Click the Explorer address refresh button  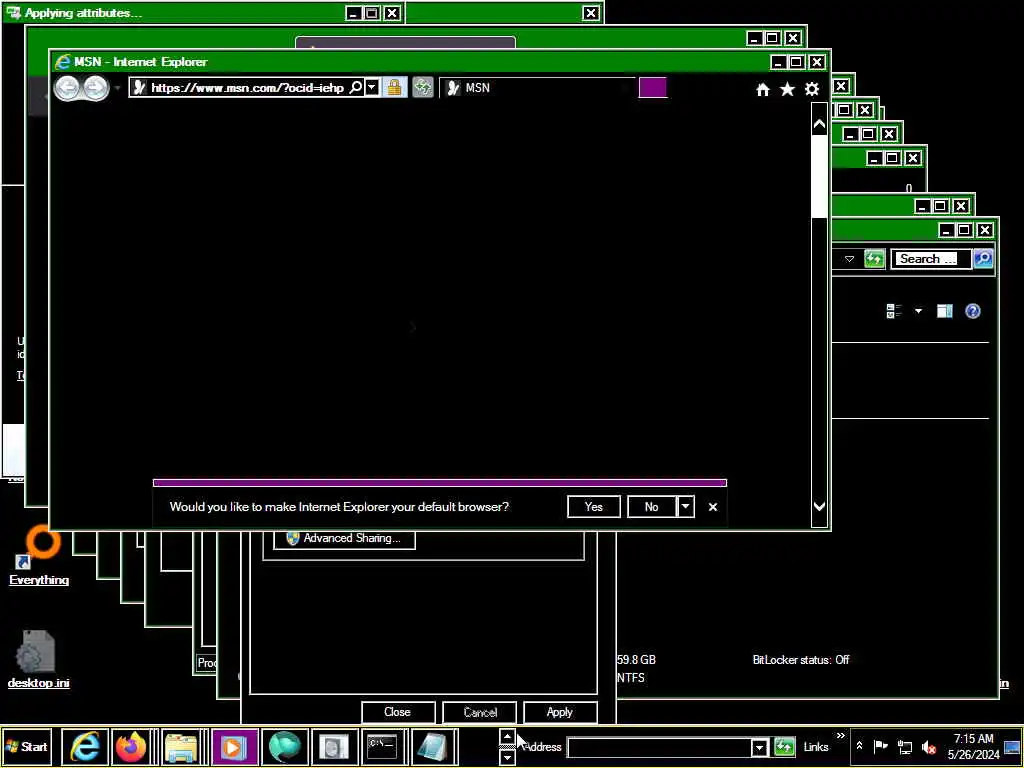coord(874,259)
